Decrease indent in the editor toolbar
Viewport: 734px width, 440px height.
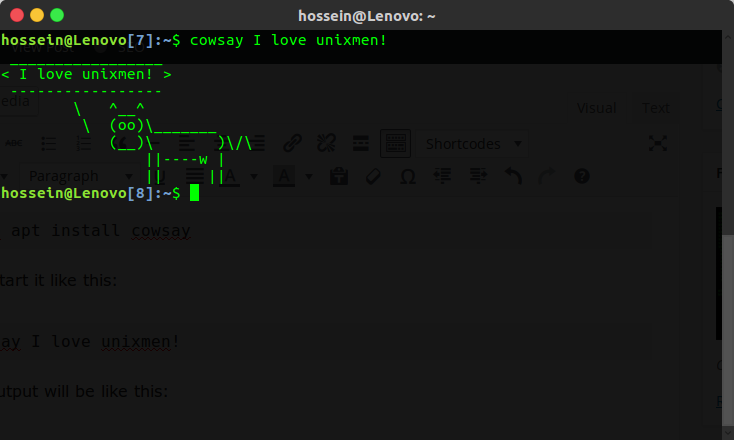click(443, 176)
